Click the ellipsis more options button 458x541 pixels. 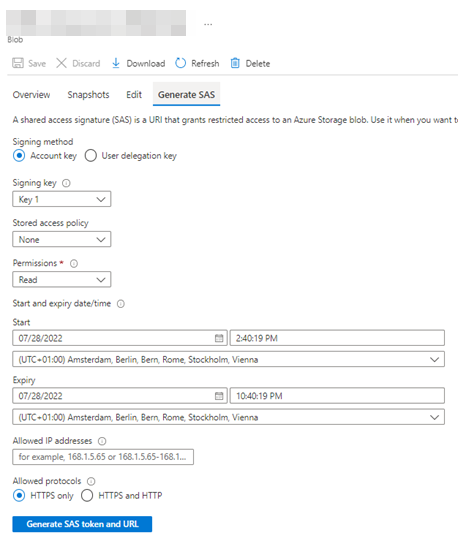pos(208,24)
